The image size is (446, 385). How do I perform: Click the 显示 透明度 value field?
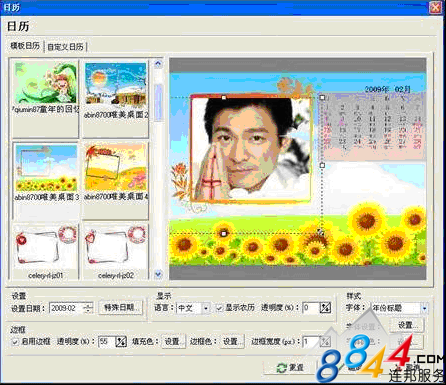(310, 308)
